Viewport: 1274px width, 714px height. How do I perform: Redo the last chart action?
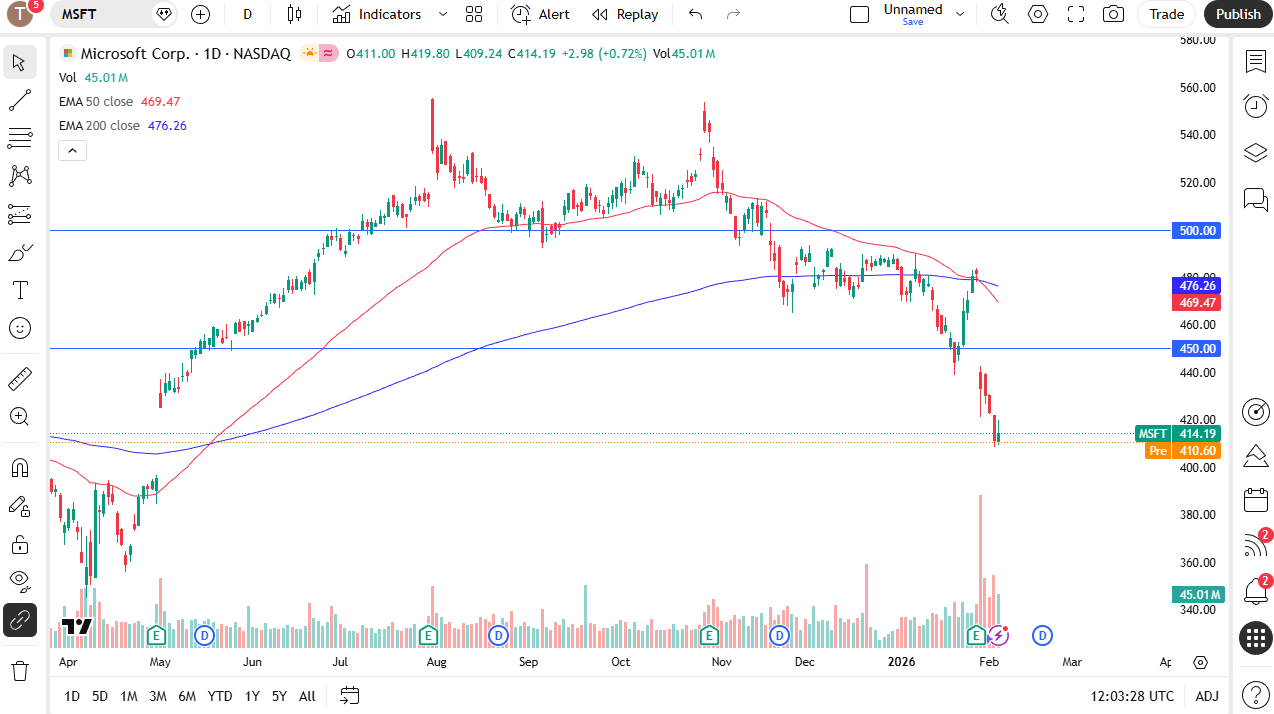tap(733, 14)
